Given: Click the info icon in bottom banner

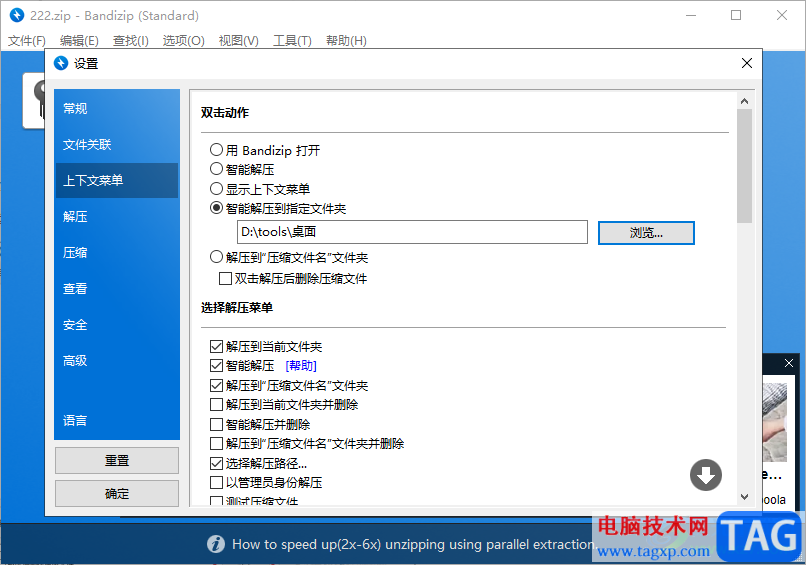Looking at the screenshot, I should pyautogui.click(x=216, y=544).
